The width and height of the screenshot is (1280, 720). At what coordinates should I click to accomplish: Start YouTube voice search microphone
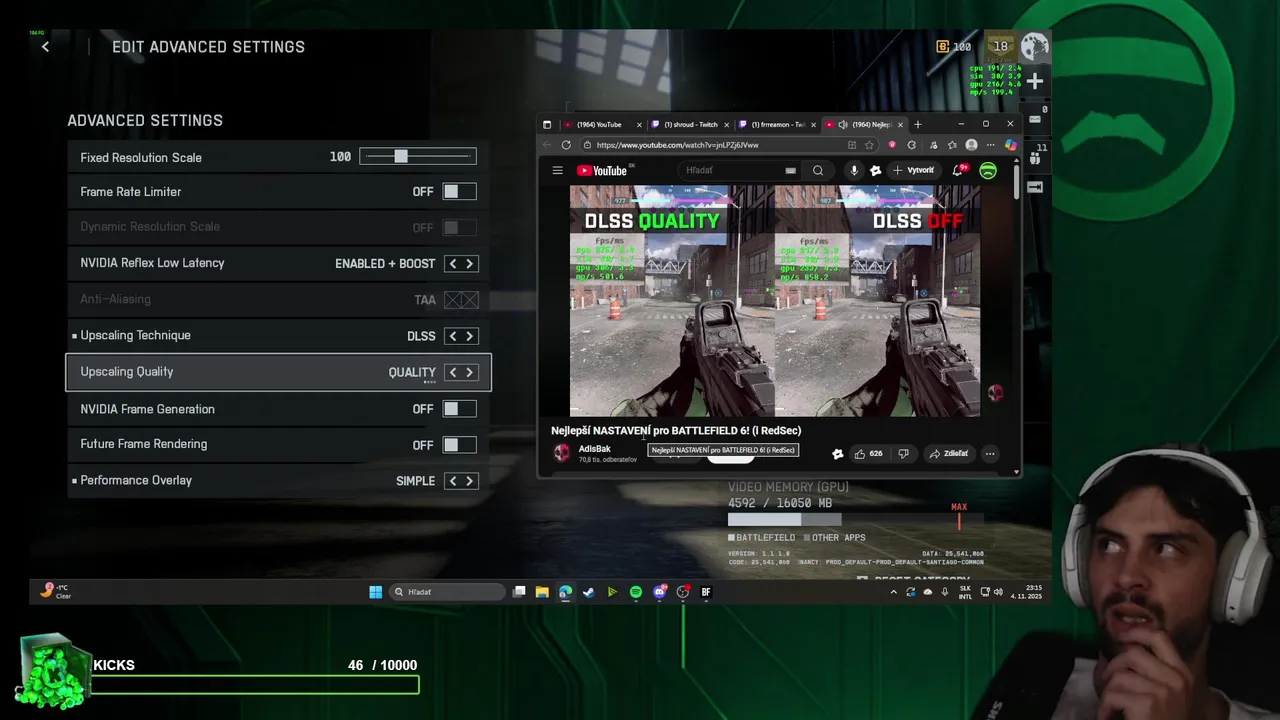(854, 171)
